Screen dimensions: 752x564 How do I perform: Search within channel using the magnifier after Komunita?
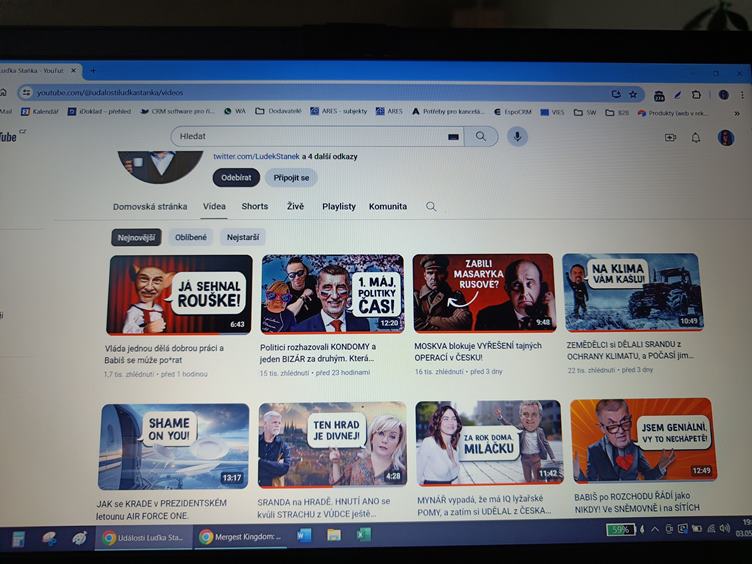(431, 206)
